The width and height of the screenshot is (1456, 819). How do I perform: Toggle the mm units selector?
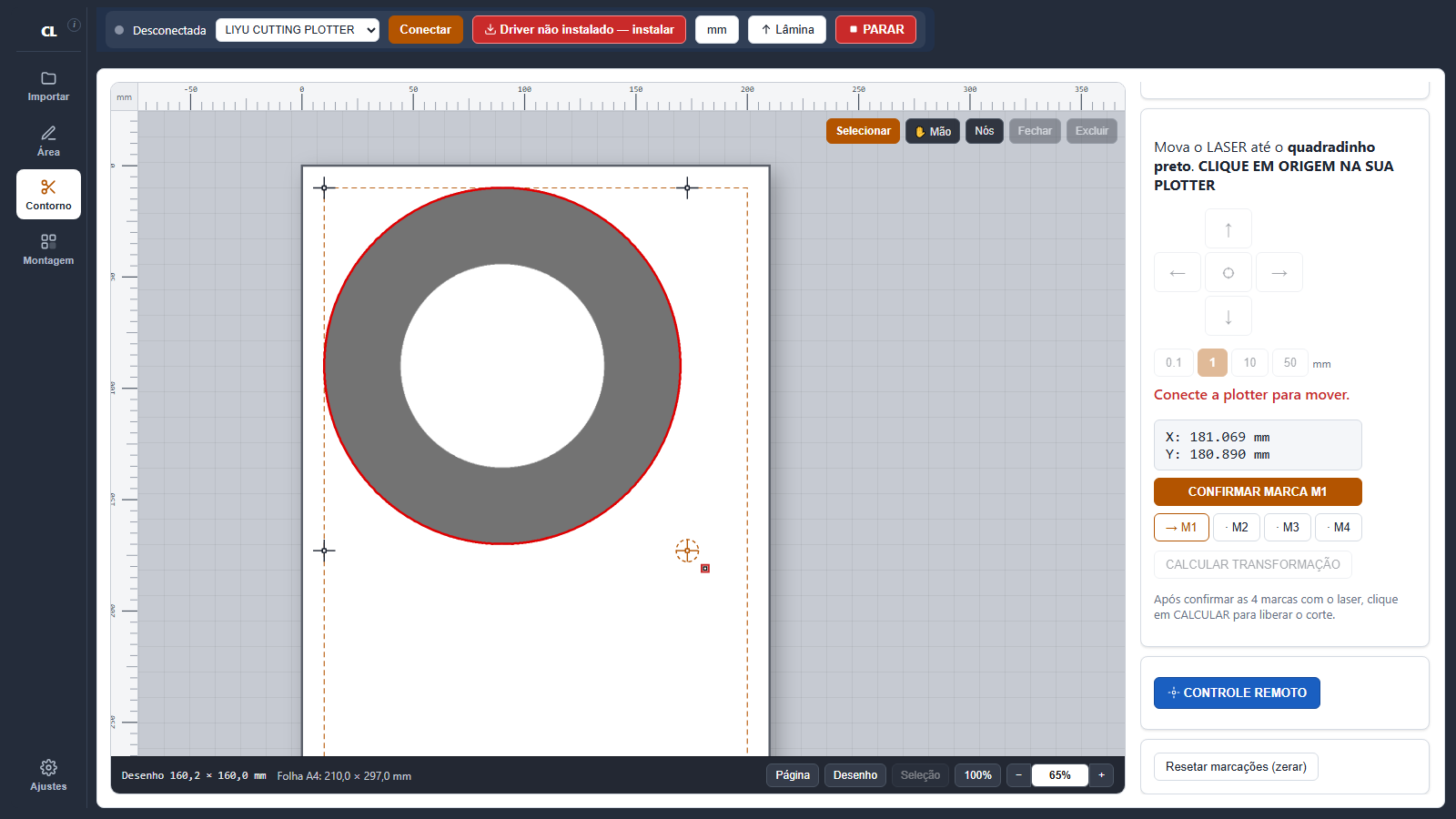click(x=717, y=29)
